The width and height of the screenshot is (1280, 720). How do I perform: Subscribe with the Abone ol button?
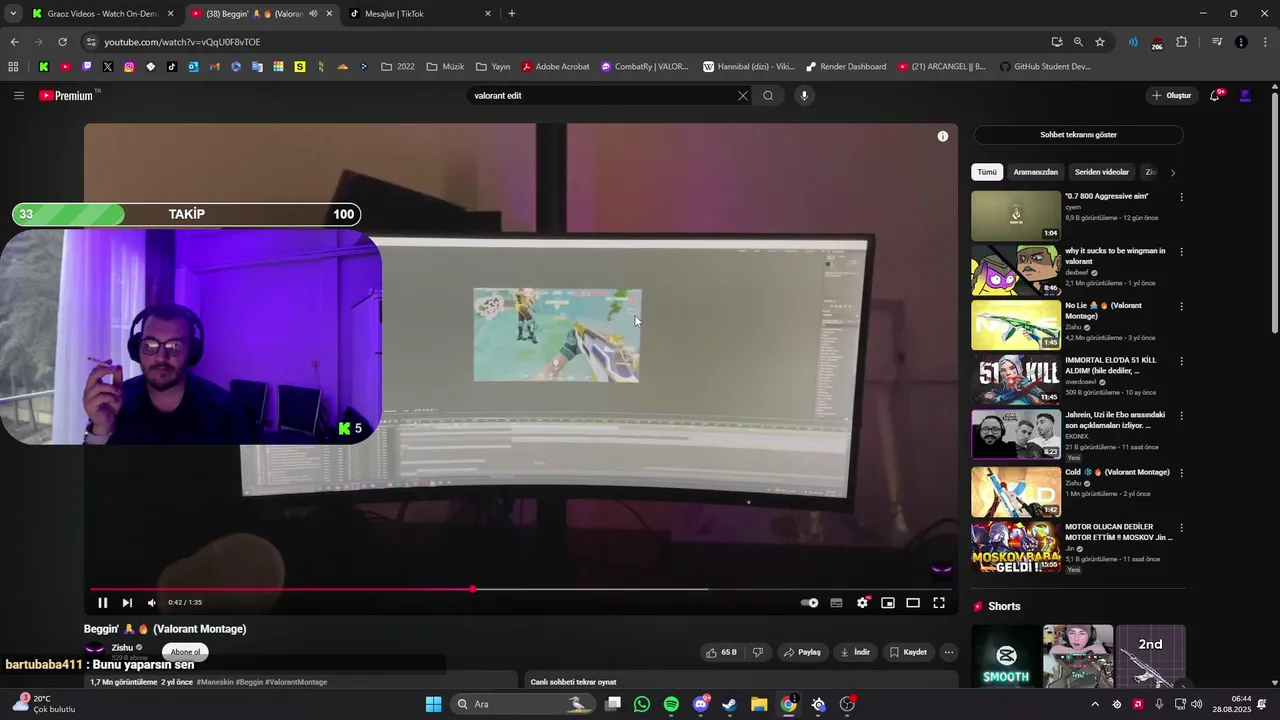click(185, 652)
